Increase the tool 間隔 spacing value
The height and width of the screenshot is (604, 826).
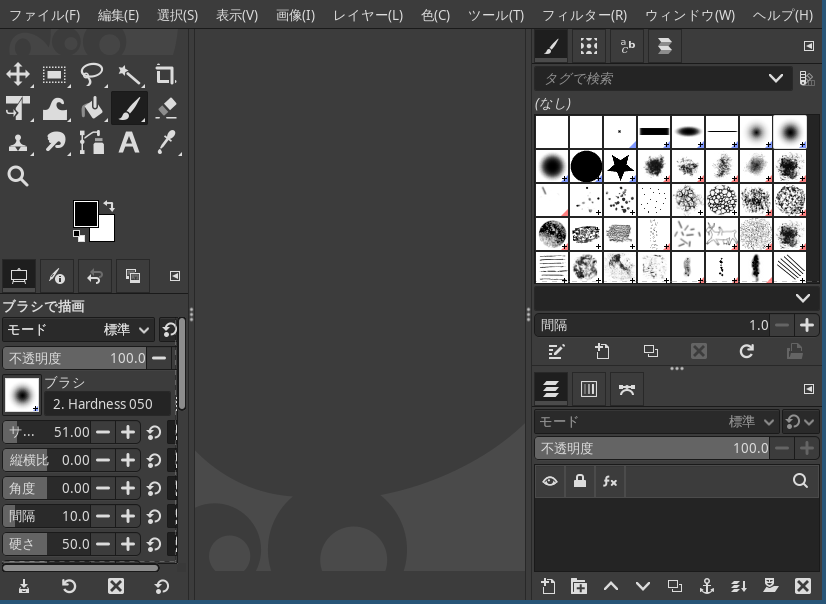click(x=128, y=516)
